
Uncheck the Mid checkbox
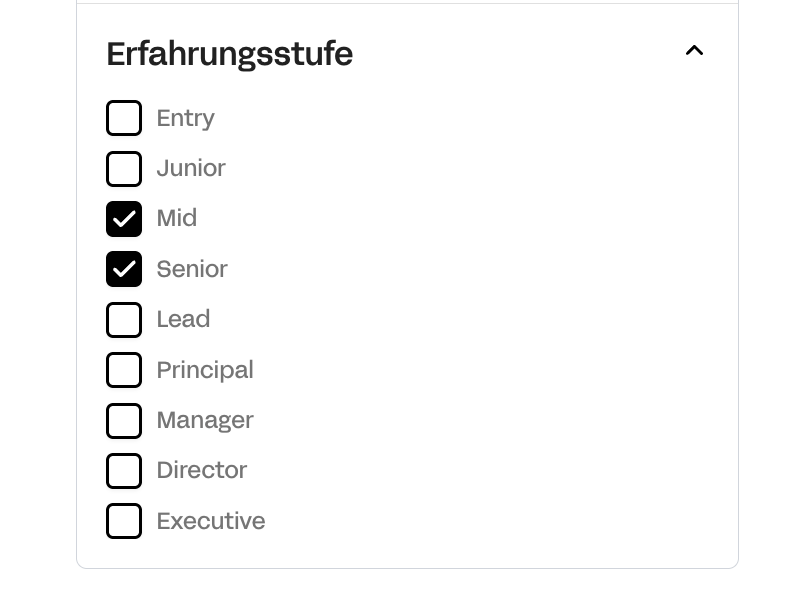(124, 219)
